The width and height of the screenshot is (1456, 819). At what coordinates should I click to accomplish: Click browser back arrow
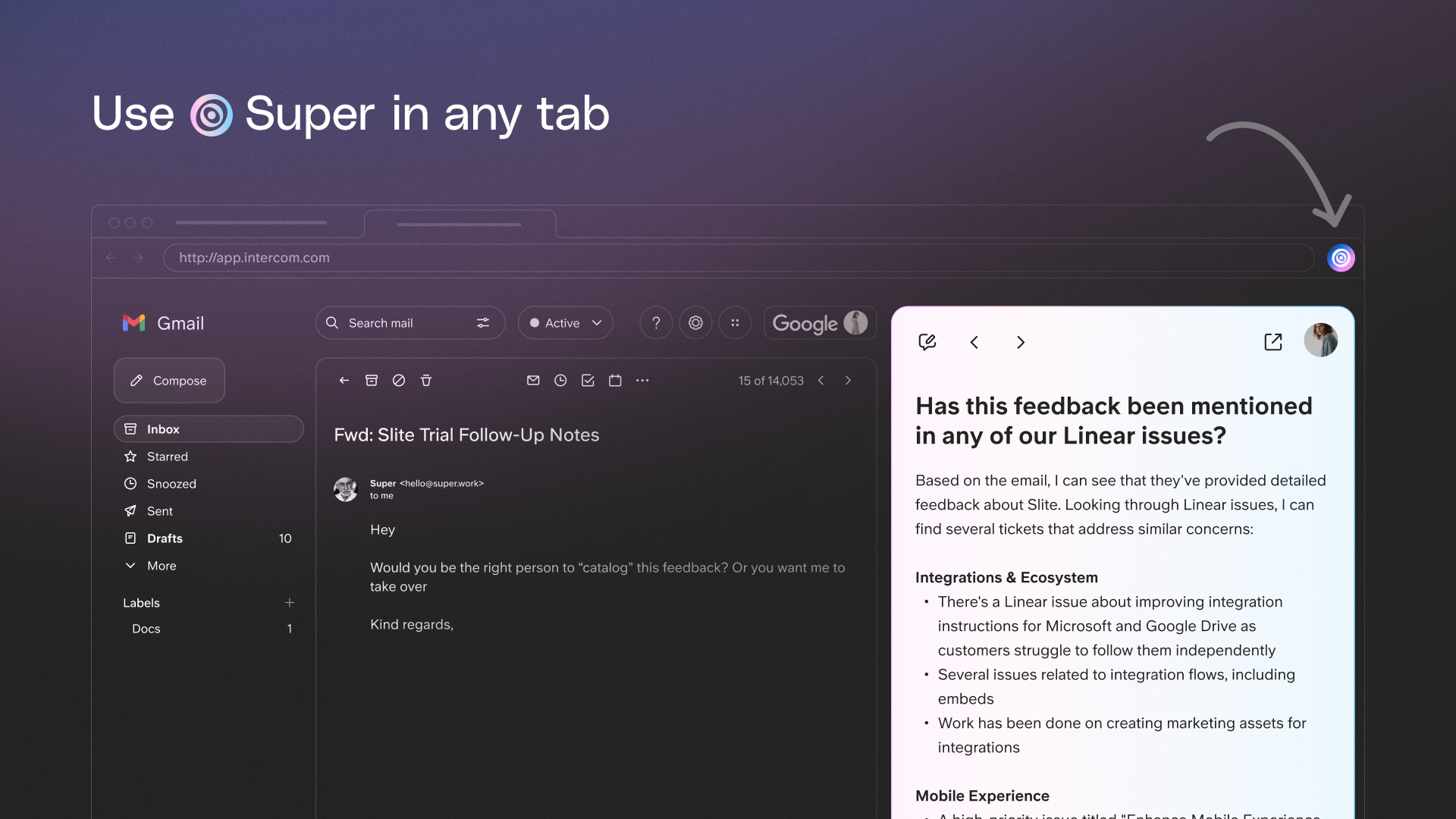(x=111, y=258)
